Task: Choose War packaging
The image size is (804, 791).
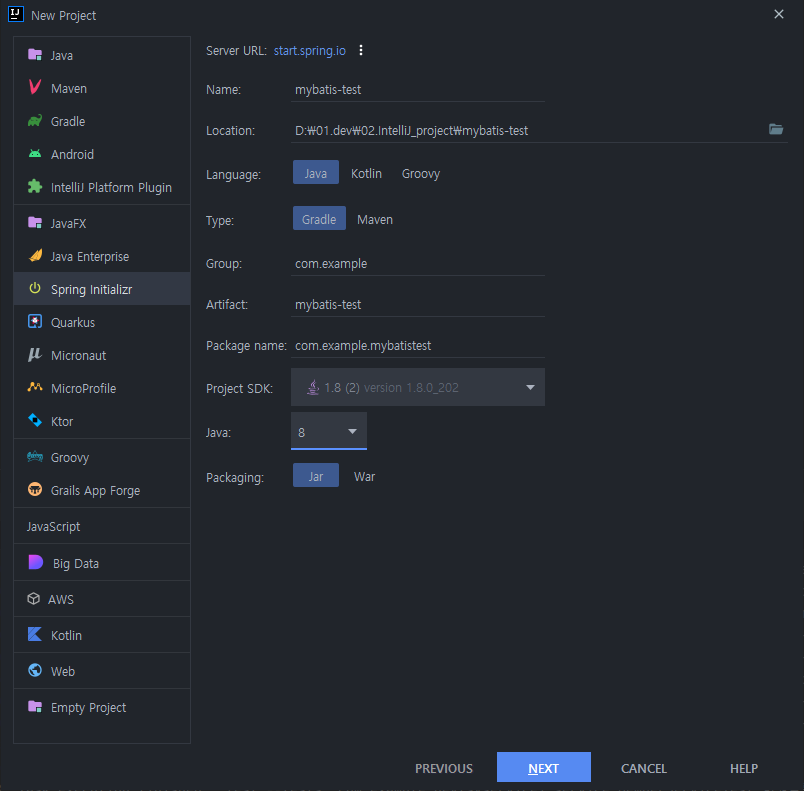Action: (x=365, y=477)
